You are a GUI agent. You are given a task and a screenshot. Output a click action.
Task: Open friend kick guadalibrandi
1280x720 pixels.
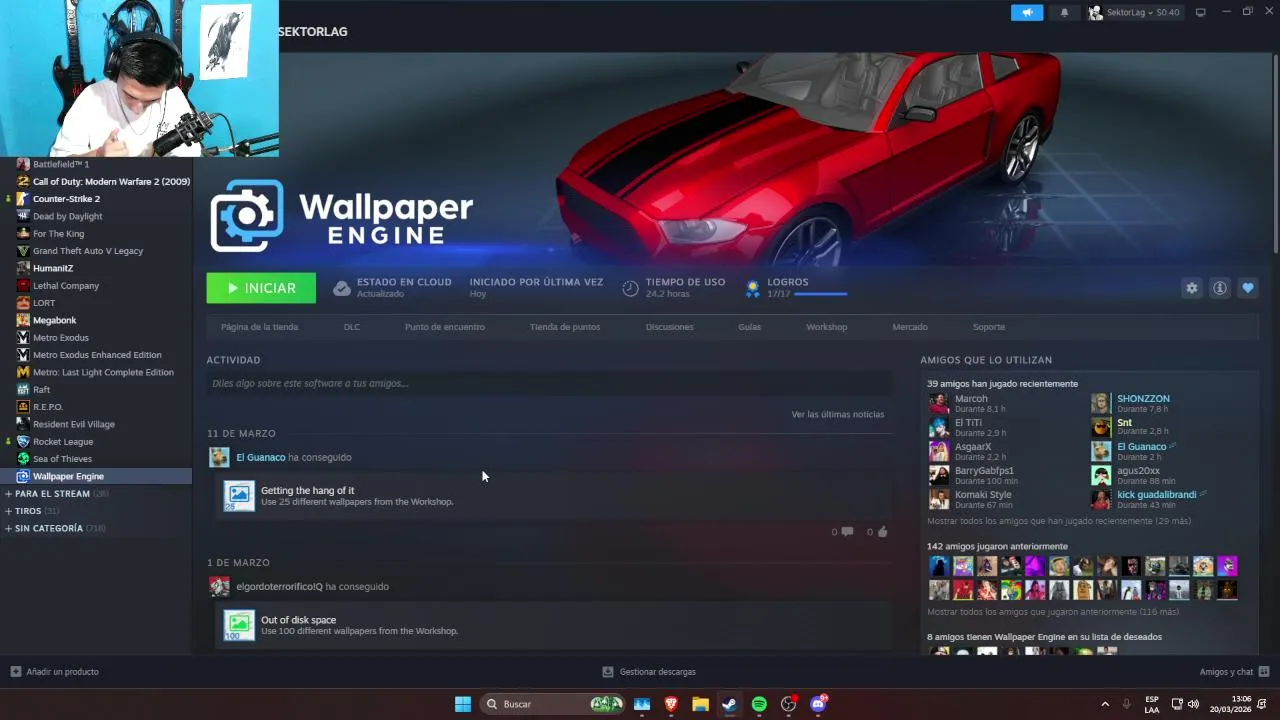tap(1157, 494)
